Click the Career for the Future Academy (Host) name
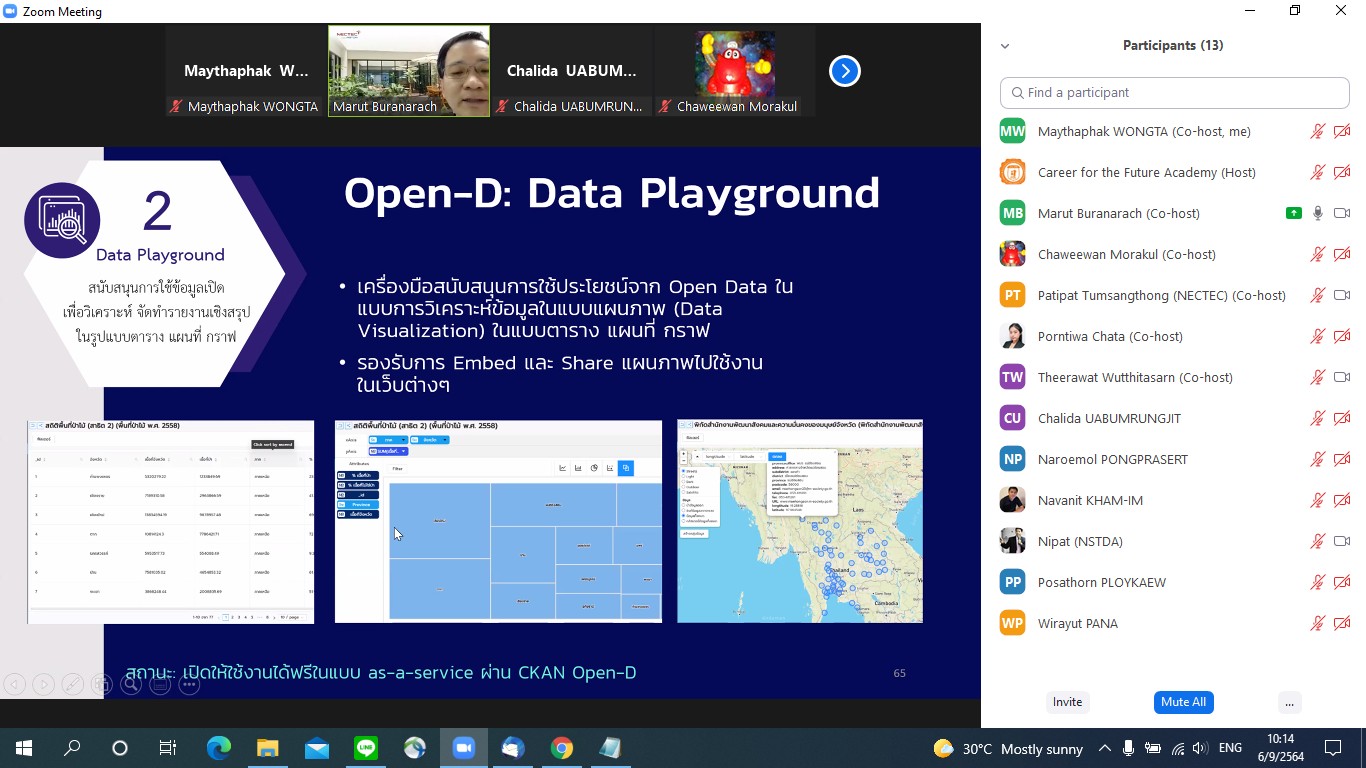 [1147, 172]
